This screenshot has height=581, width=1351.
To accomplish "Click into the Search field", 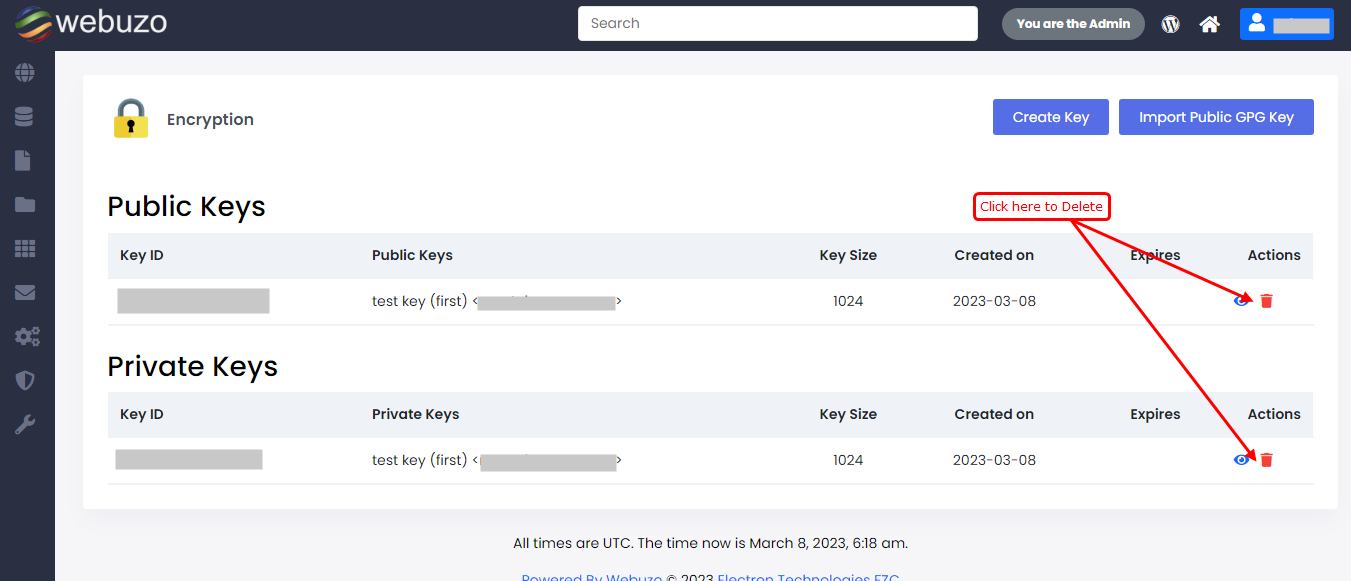I will click(x=777, y=24).
